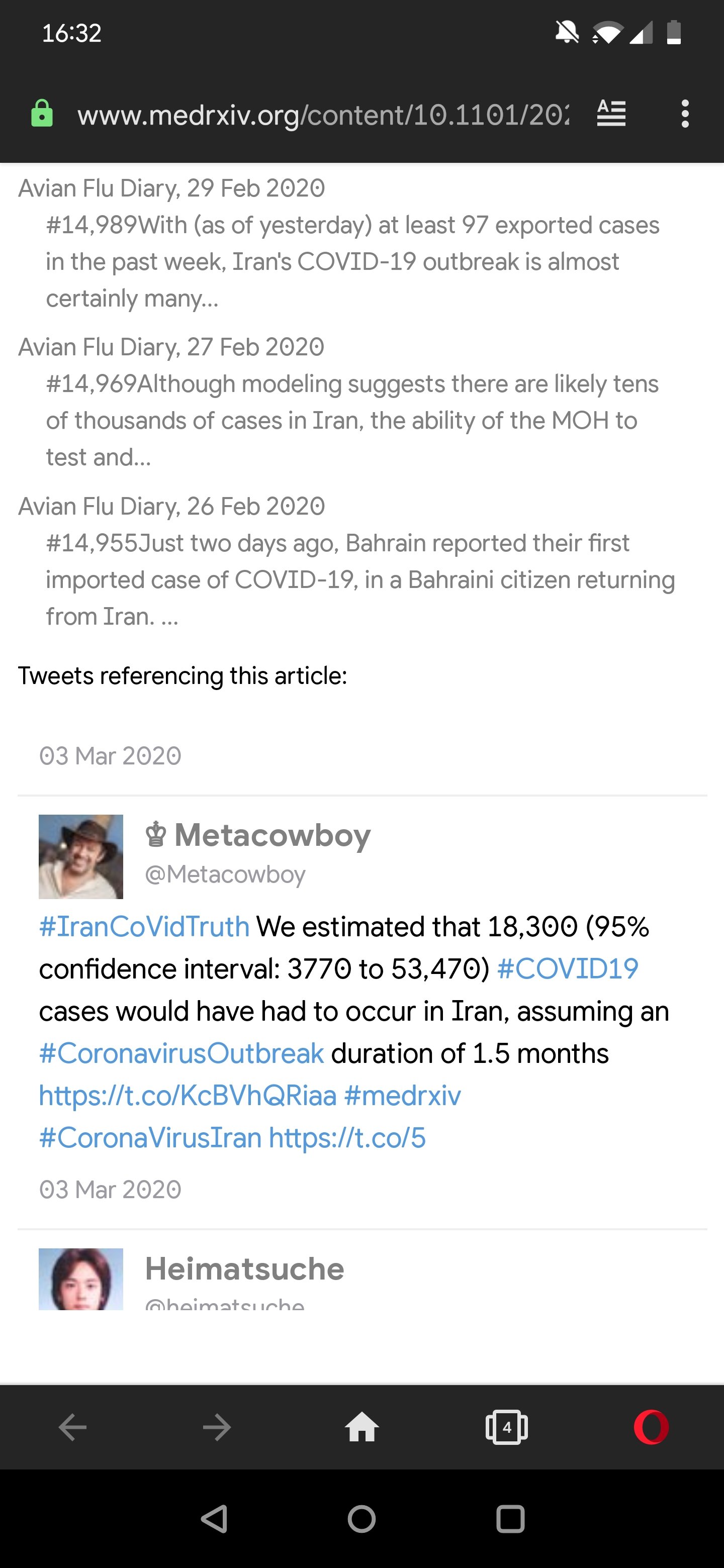
Task: Open the three-dot browser menu
Action: (x=685, y=114)
